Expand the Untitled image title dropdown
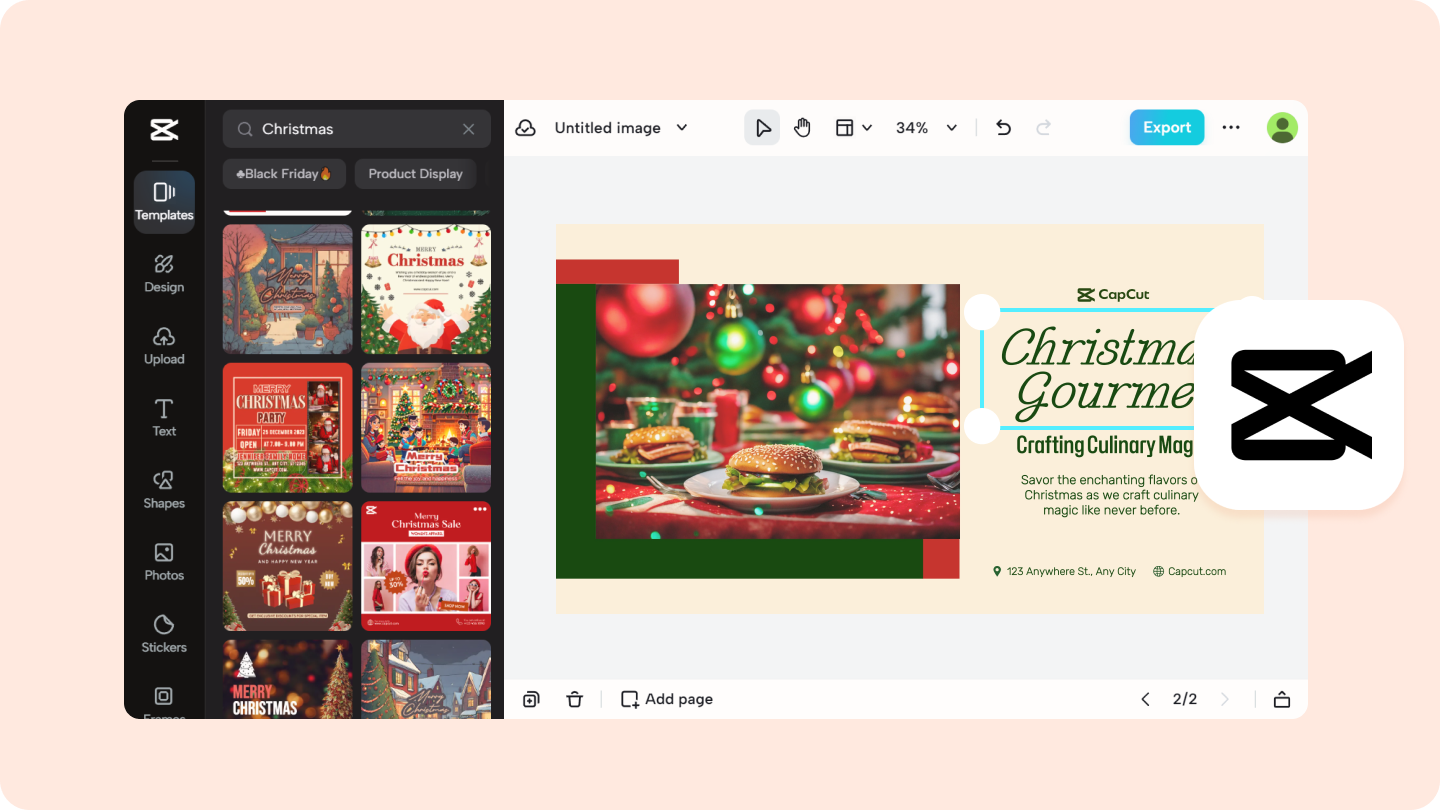The height and width of the screenshot is (810, 1440). pyautogui.click(x=682, y=127)
